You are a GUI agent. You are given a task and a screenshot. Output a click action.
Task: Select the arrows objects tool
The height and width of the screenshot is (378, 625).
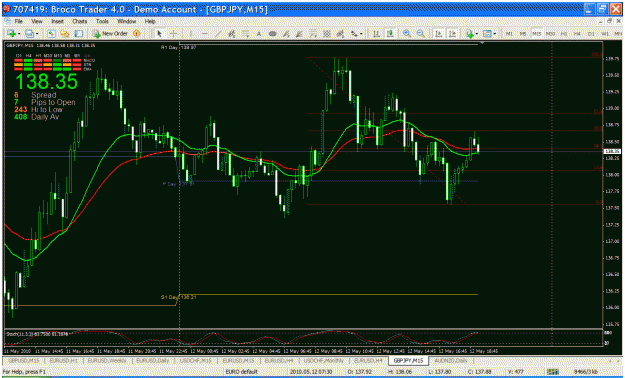354,34
